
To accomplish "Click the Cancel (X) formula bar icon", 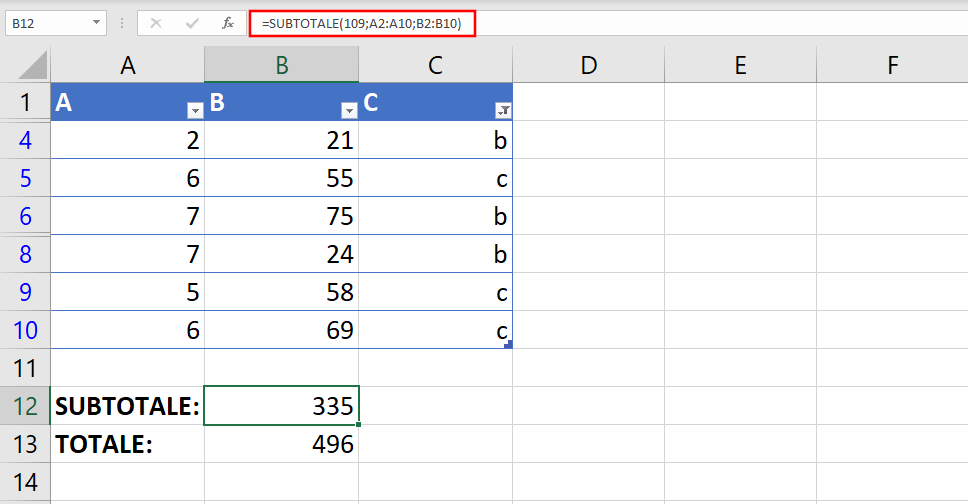I will point(156,23).
